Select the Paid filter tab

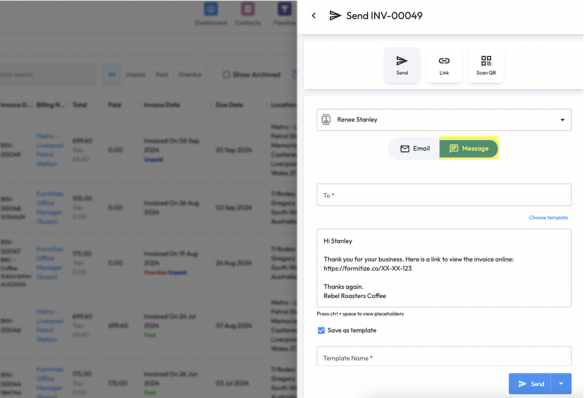click(x=162, y=74)
